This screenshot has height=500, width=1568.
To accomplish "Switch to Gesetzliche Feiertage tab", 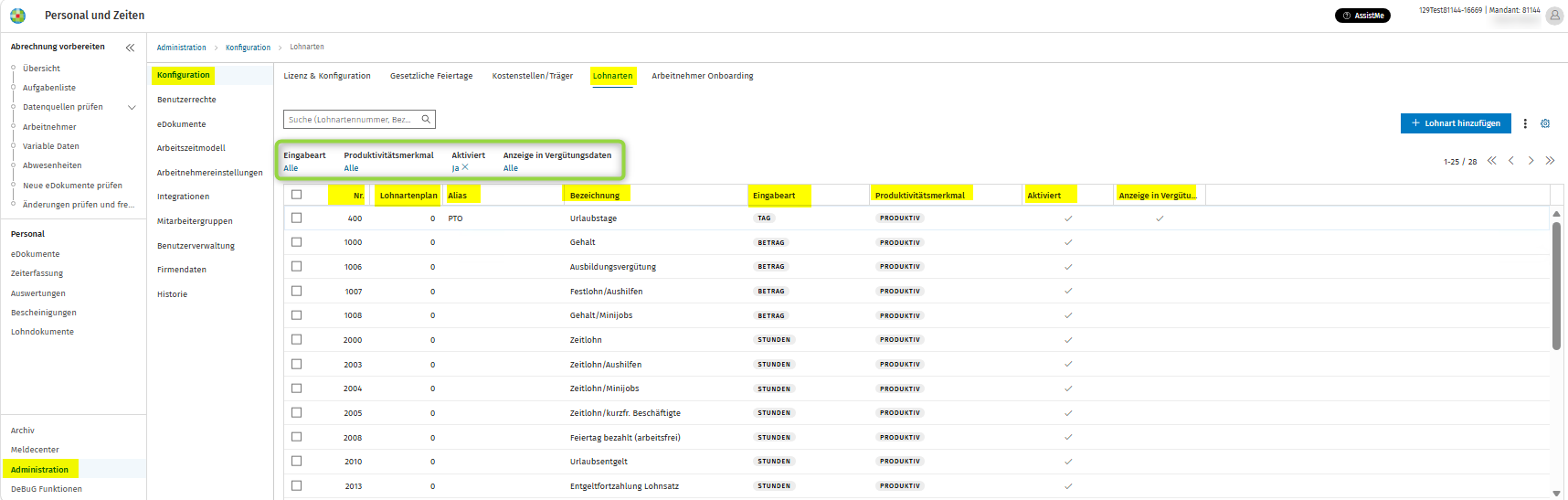I will click(431, 76).
